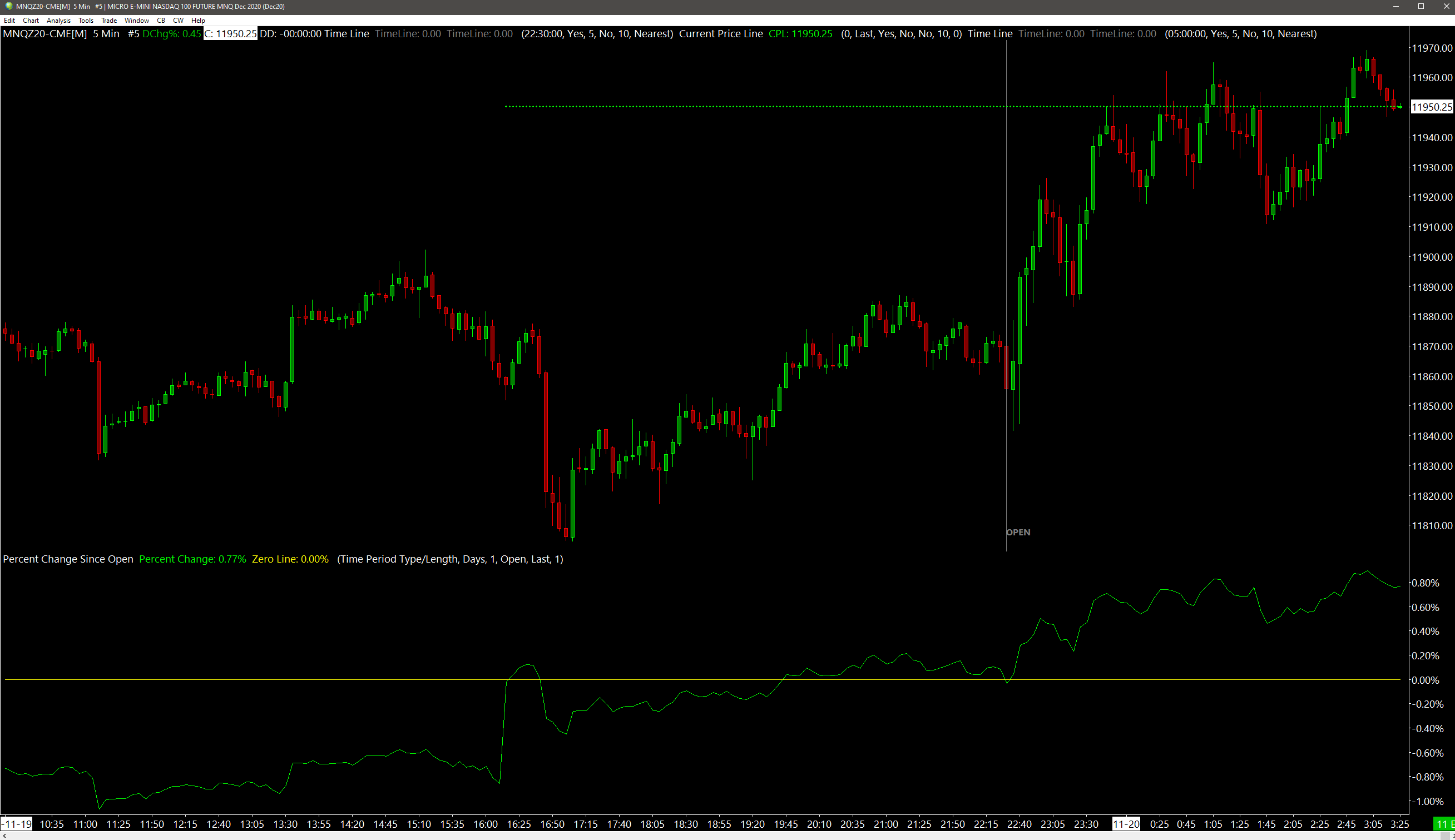Click the green box right of time axis
1455x840 pixels.
pos(1444,824)
